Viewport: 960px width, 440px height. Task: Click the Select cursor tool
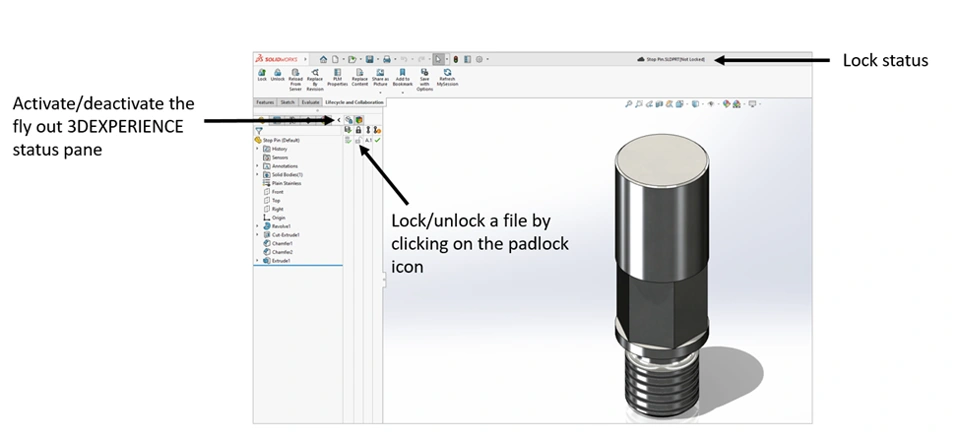click(438, 59)
